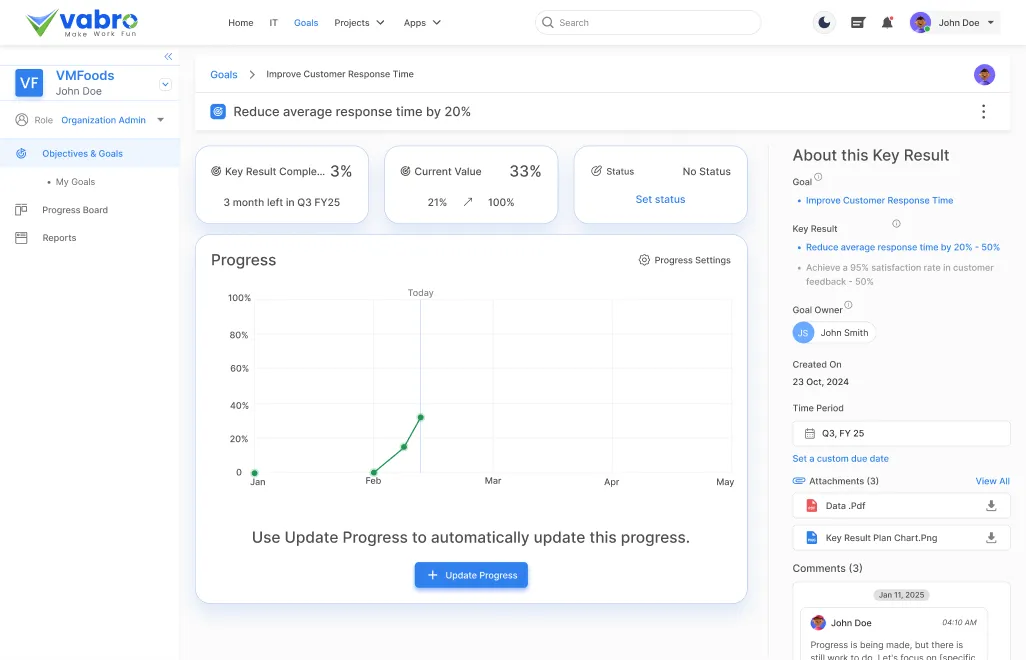Go to the Home menu item

[240, 23]
